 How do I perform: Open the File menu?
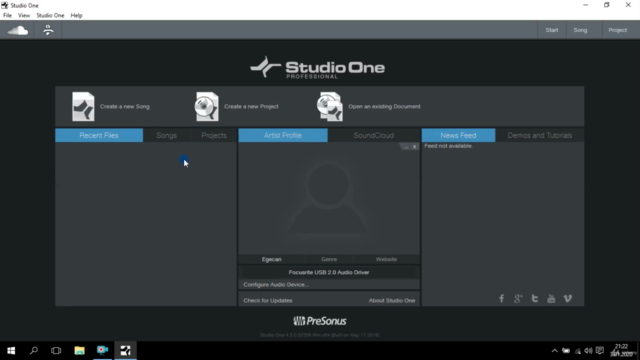pos(7,16)
